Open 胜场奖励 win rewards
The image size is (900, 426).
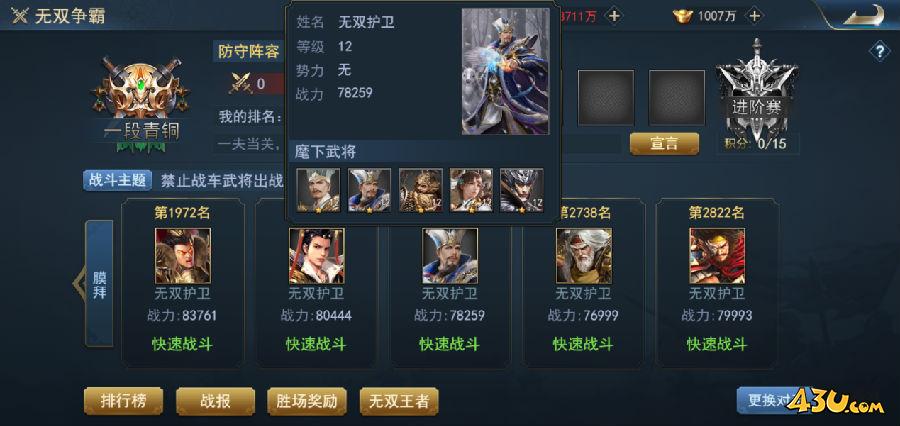(307, 401)
